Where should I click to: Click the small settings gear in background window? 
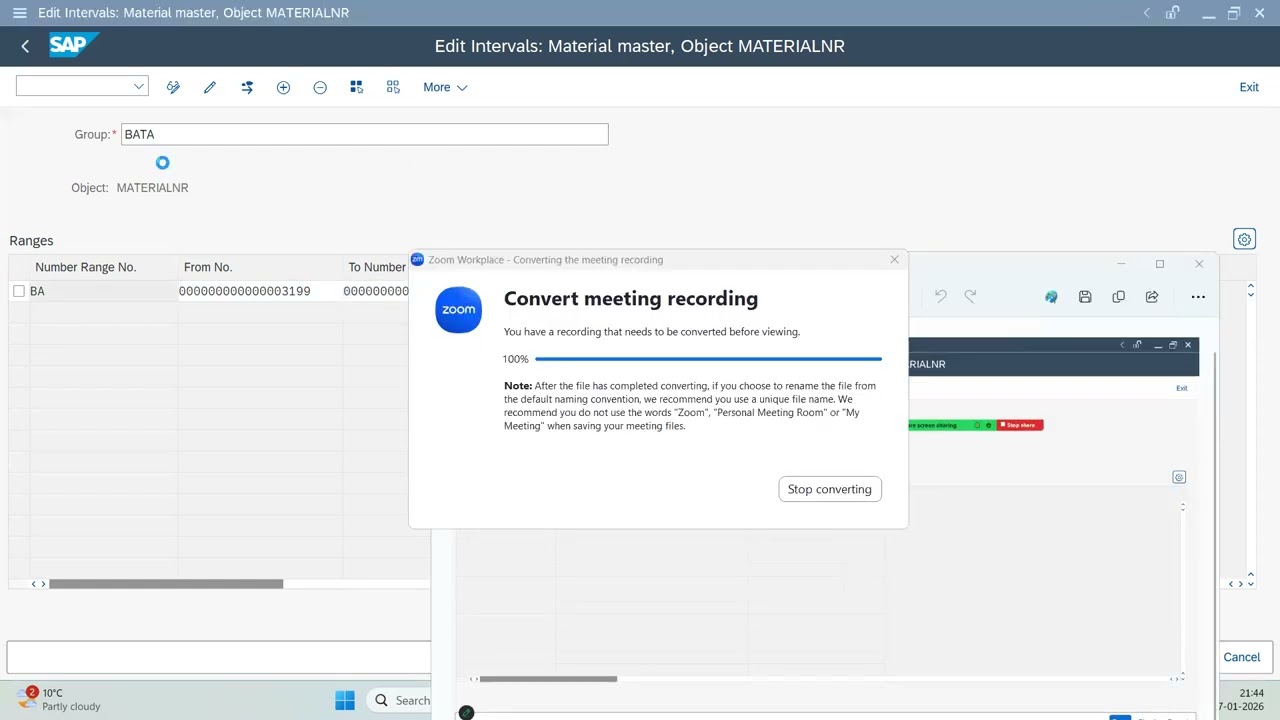pos(1179,477)
